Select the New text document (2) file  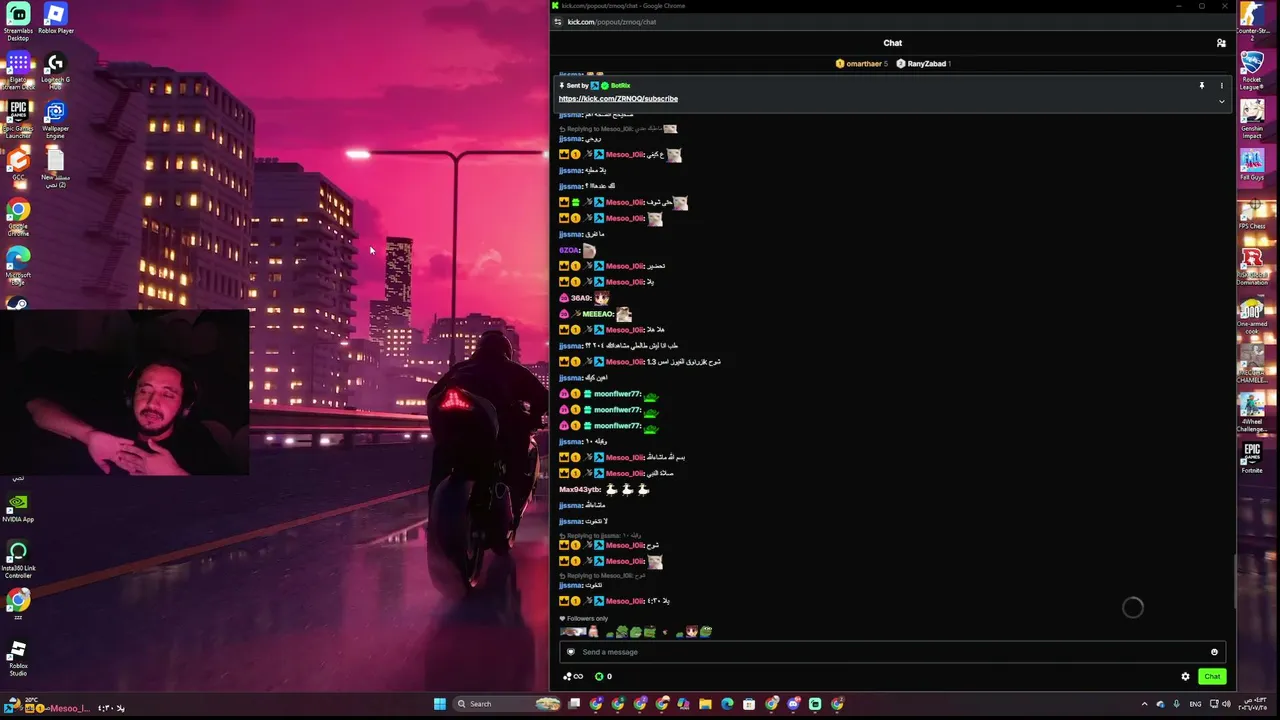(56, 168)
